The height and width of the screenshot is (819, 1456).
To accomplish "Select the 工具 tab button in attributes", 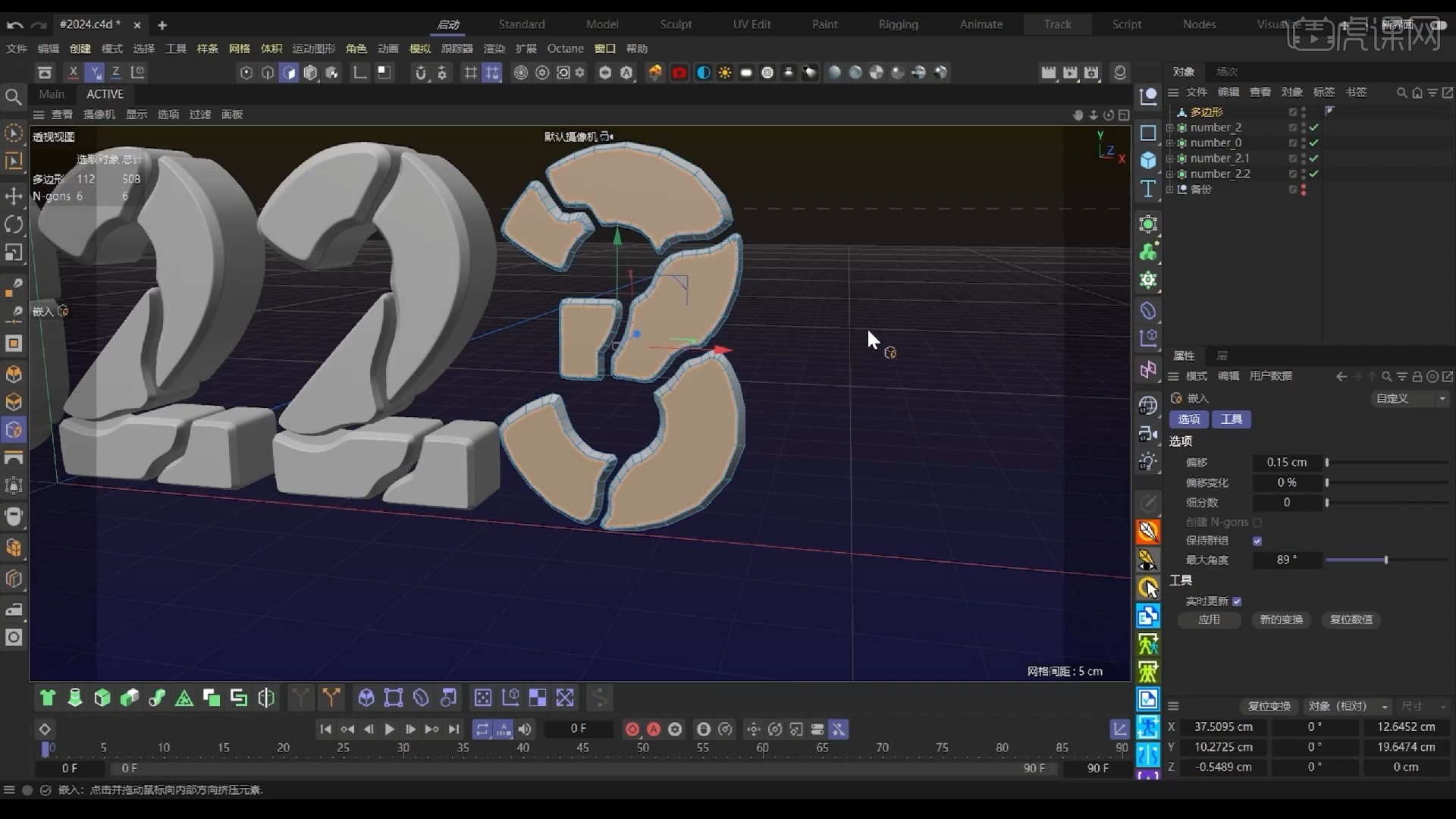I will coord(1231,419).
